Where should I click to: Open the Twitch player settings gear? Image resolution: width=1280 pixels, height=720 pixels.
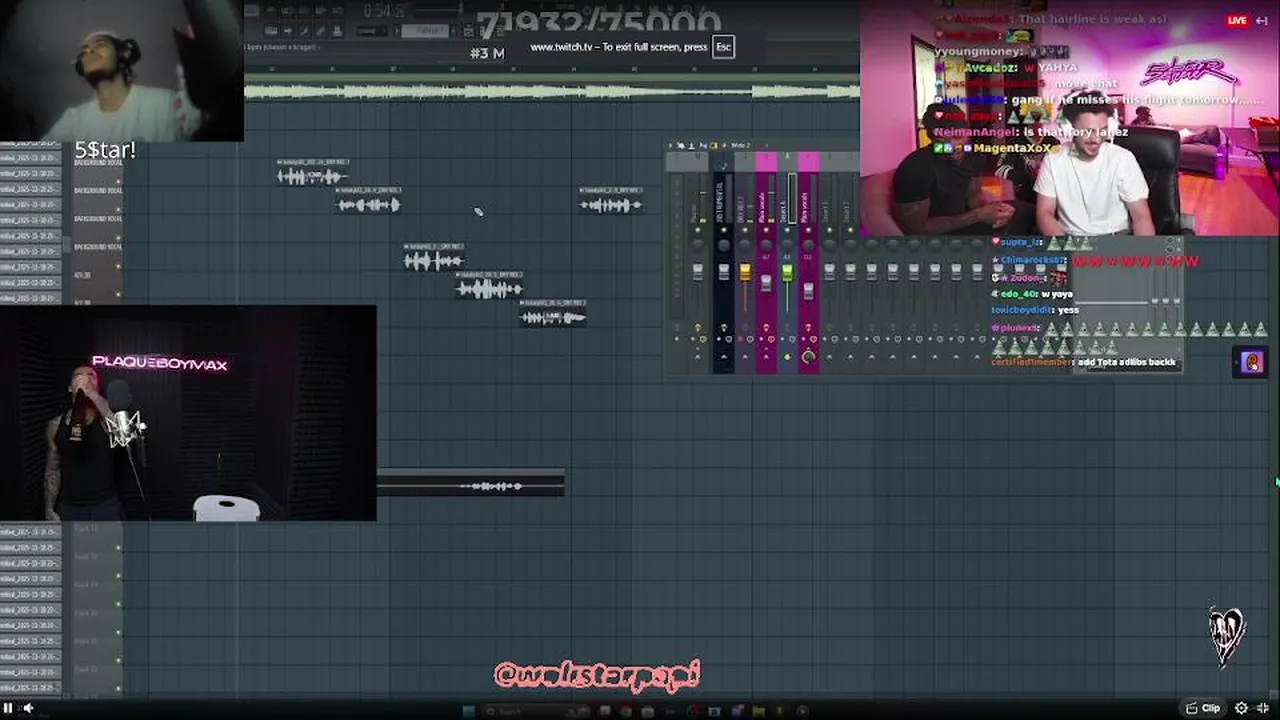click(1241, 708)
